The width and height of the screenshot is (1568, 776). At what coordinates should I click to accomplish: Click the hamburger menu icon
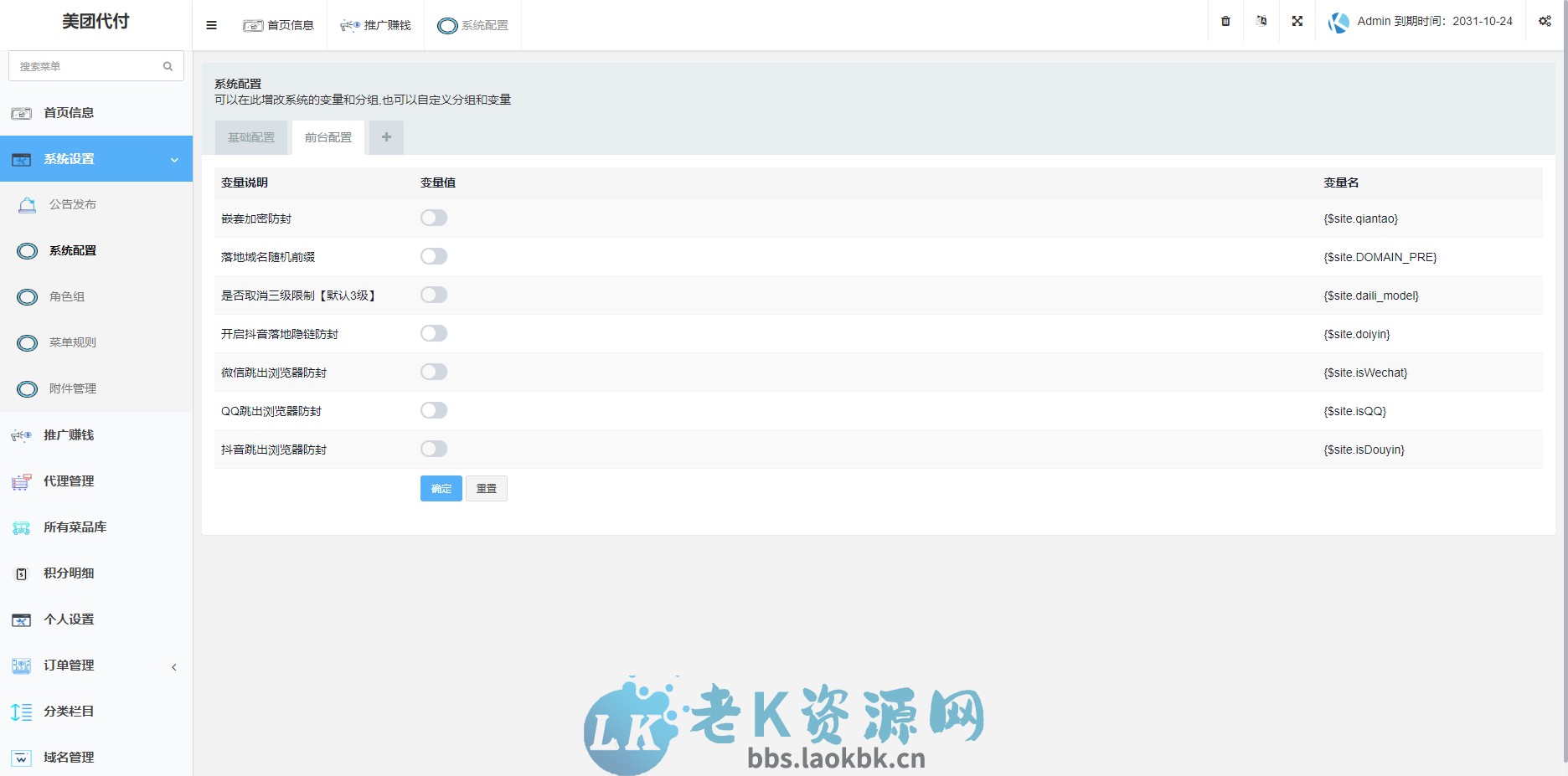(211, 25)
